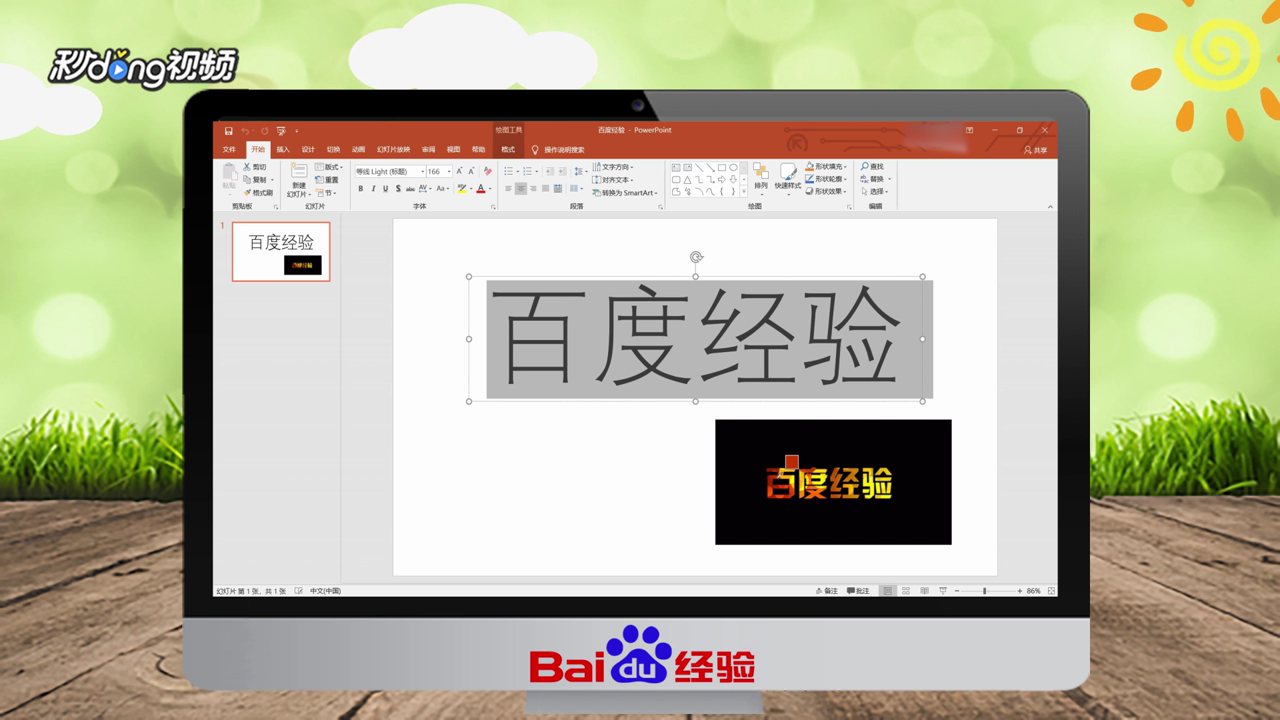Toggle center text alignment
Image resolution: width=1280 pixels, height=720 pixels.
pos(521,188)
